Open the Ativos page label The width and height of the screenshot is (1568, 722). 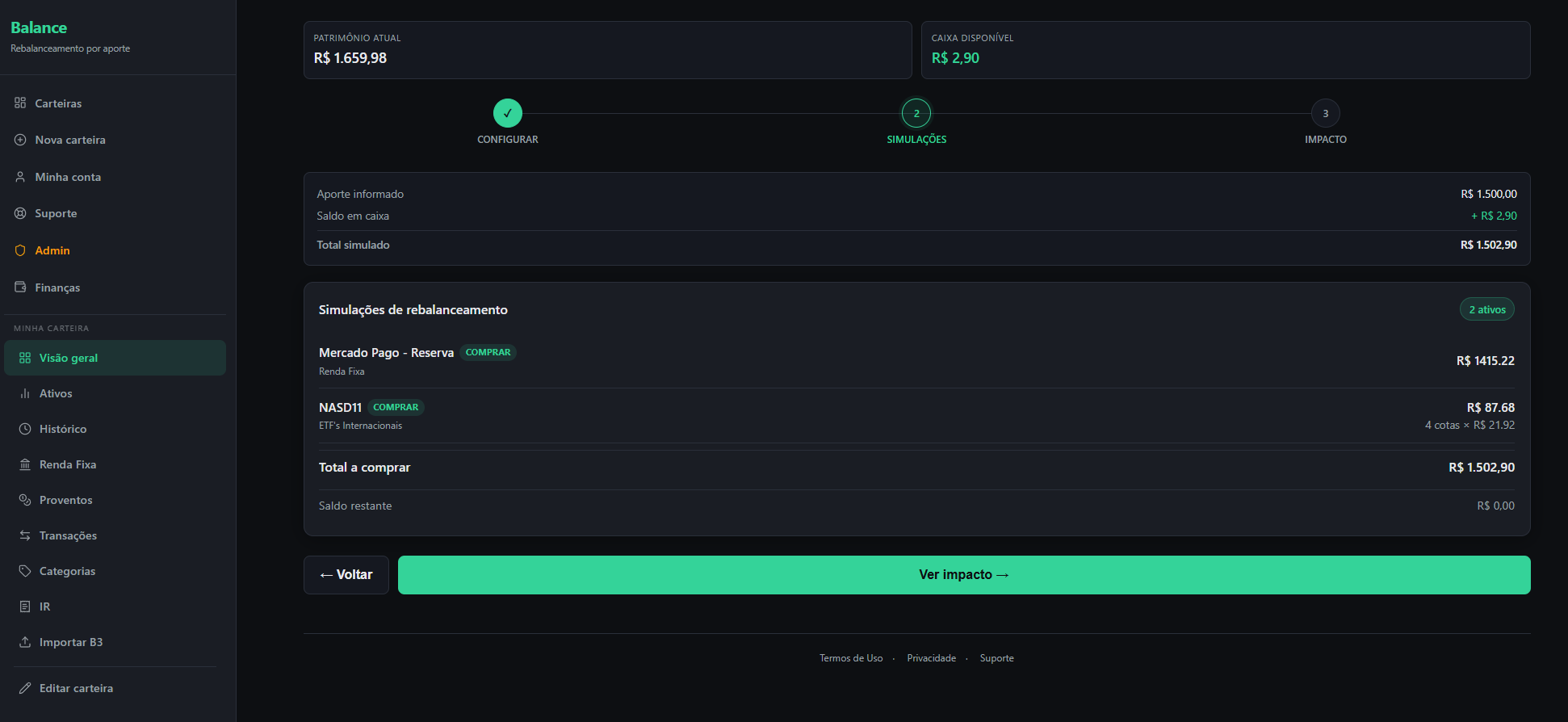(x=56, y=393)
